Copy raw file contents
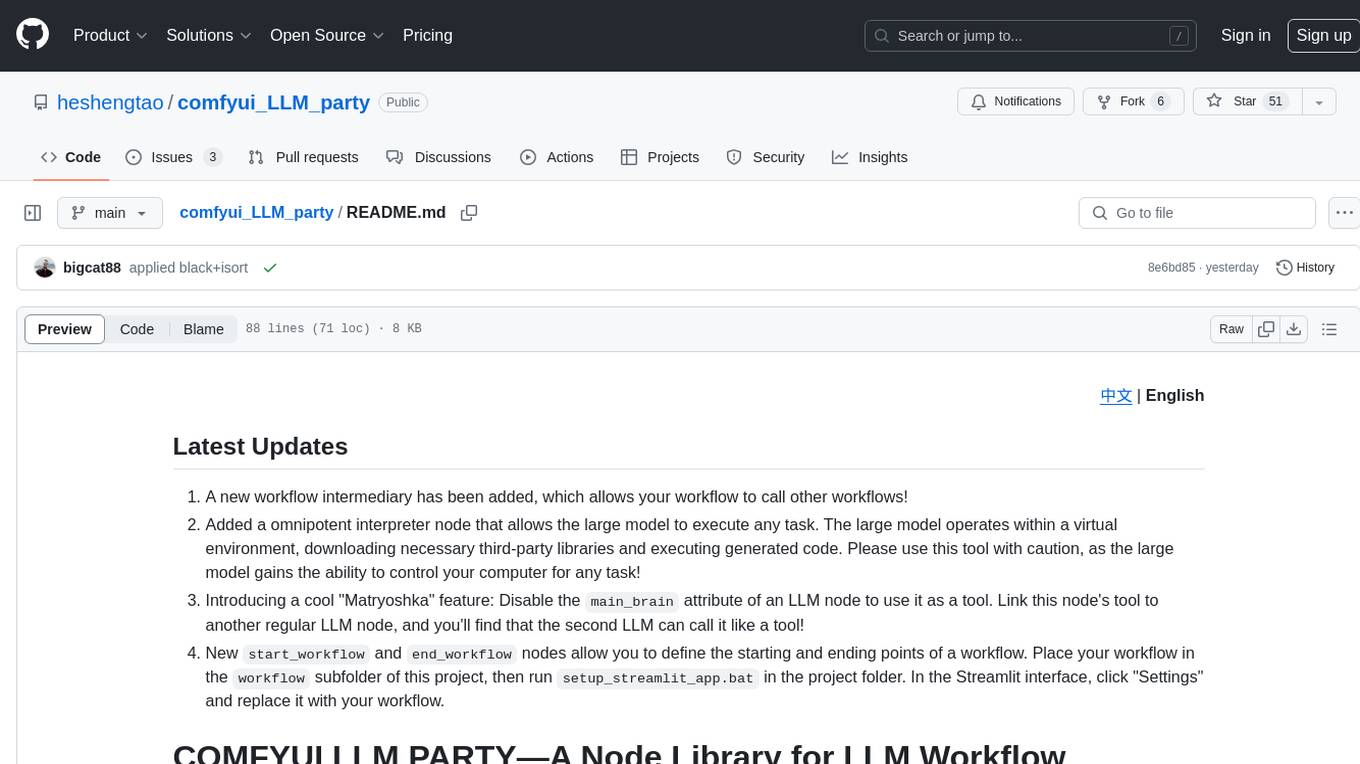The height and width of the screenshot is (764, 1360). 1266,329
